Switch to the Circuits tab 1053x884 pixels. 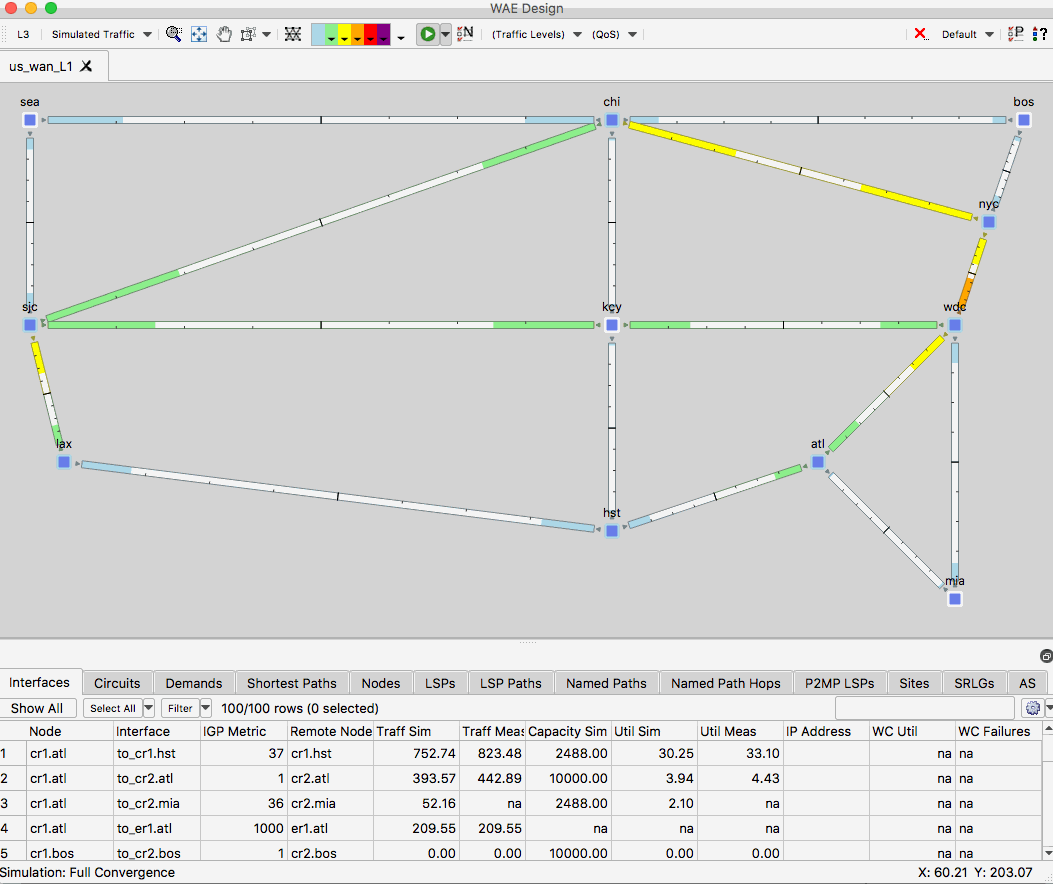point(117,683)
